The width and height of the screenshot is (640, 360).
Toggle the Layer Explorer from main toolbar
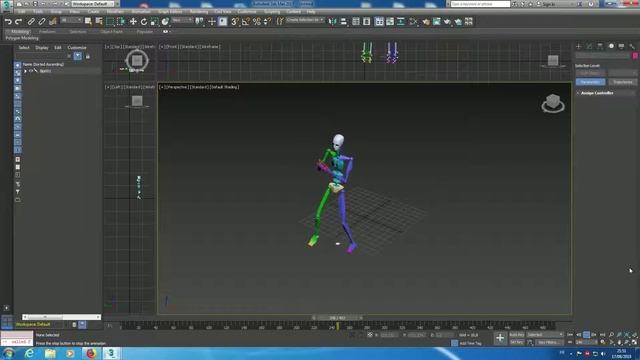pyautogui.click(x=367, y=22)
